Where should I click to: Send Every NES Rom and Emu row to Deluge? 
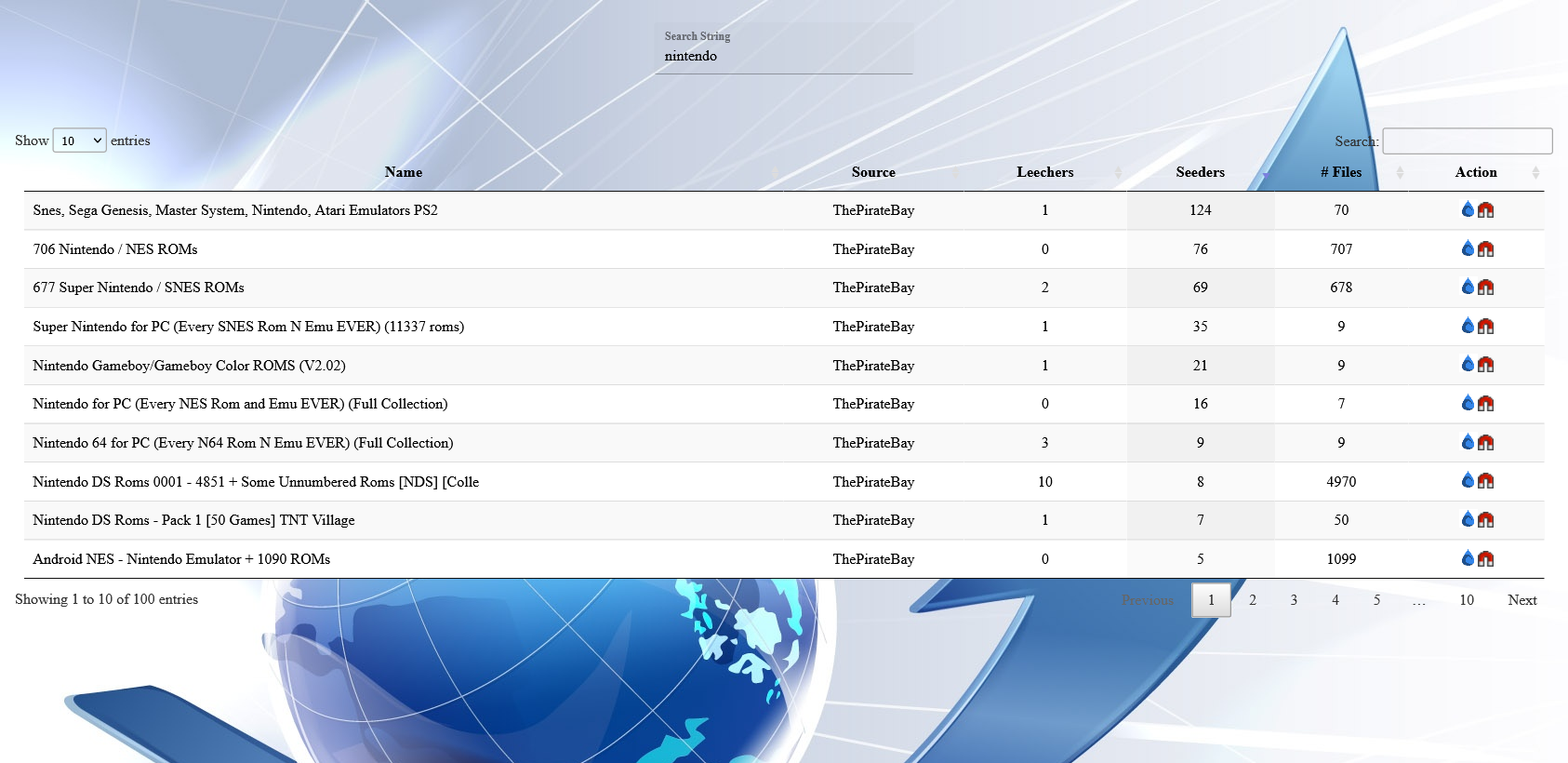click(x=1468, y=403)
